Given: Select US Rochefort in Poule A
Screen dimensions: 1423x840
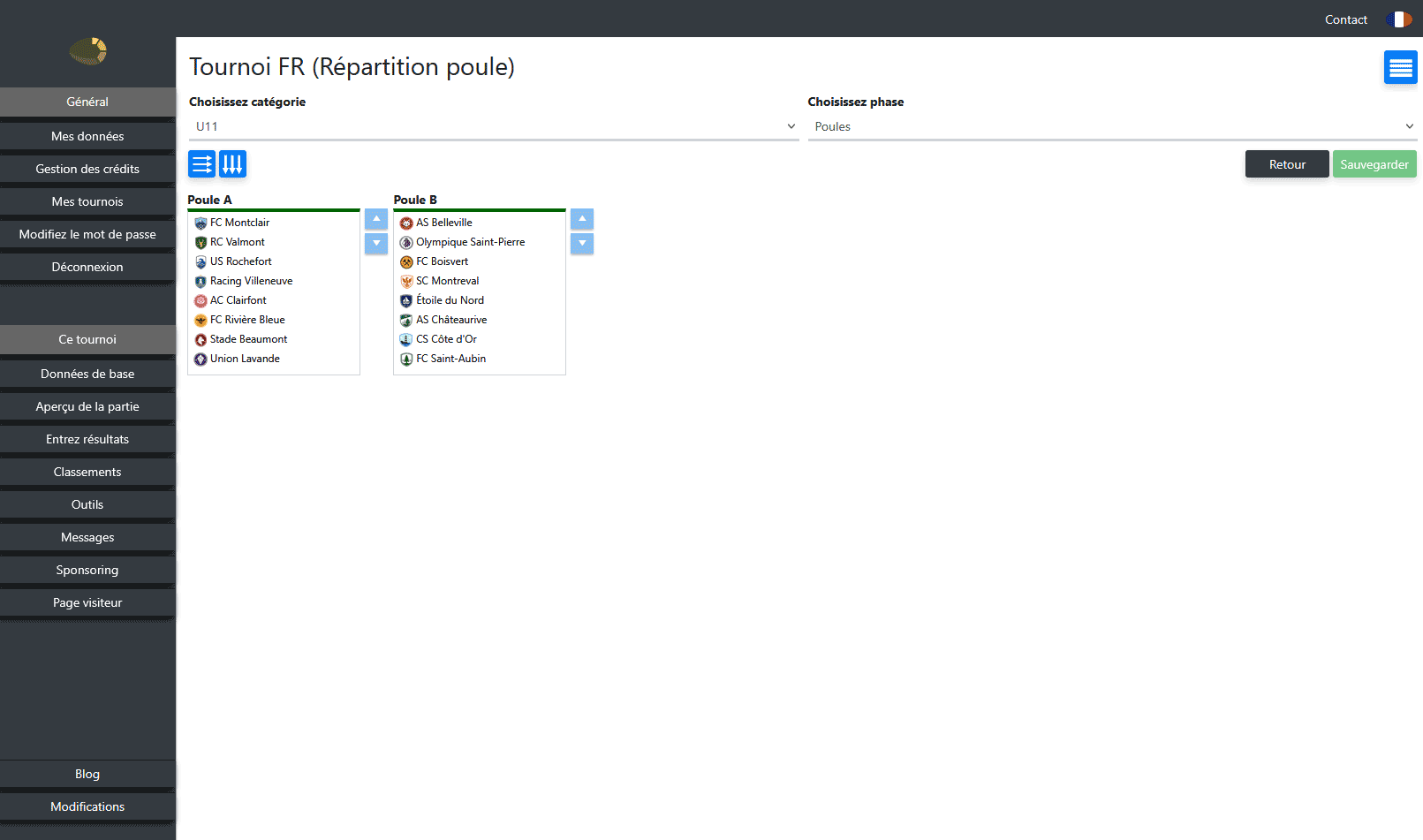Looking at the screenshot, I should coord(274,261).
